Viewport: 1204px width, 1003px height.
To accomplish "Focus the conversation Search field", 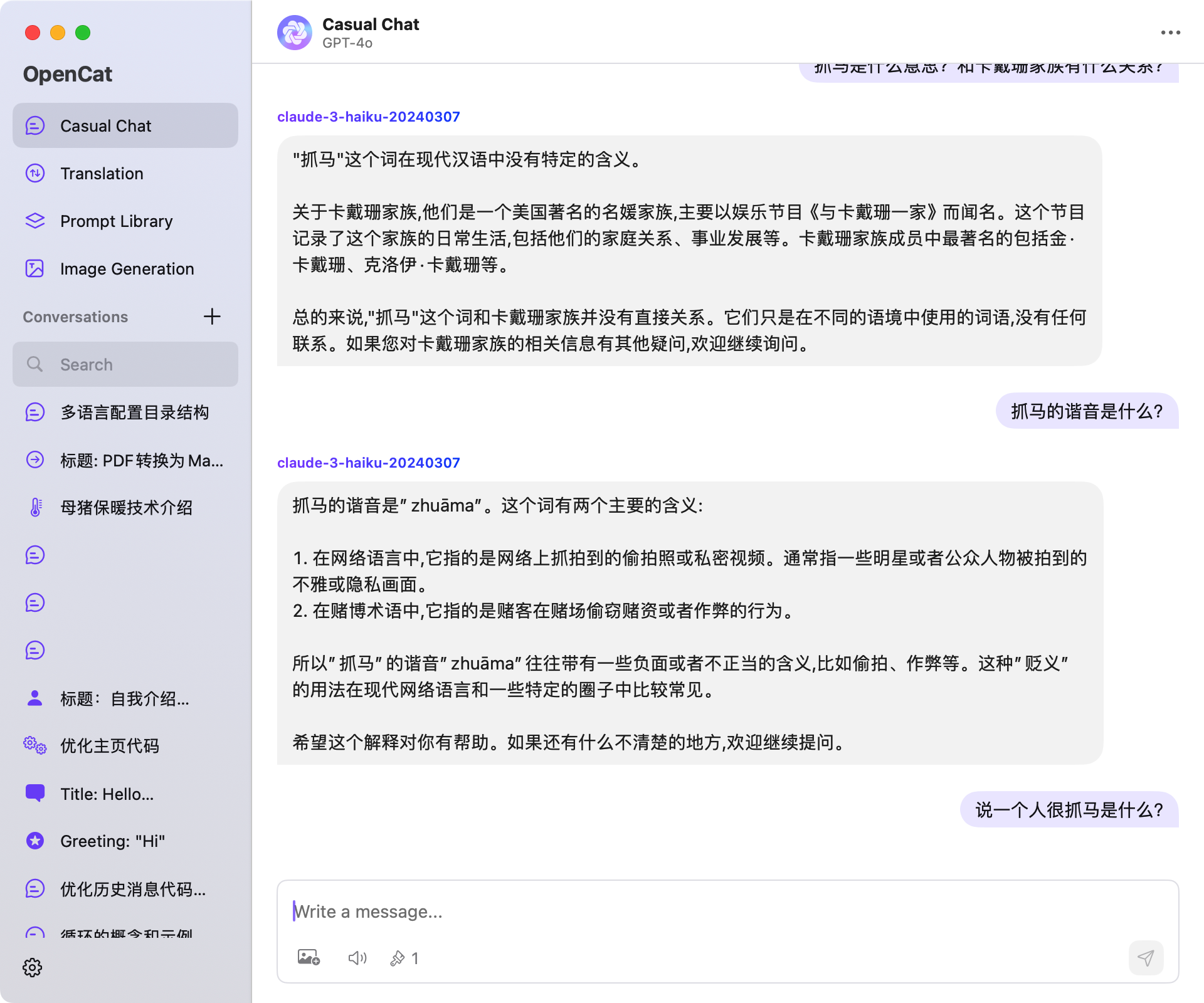I will click(125, 364).
